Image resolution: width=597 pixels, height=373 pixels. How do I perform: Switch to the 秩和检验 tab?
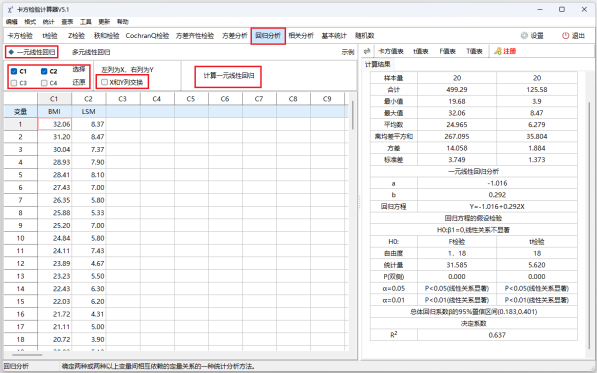(x=107, y=36)
